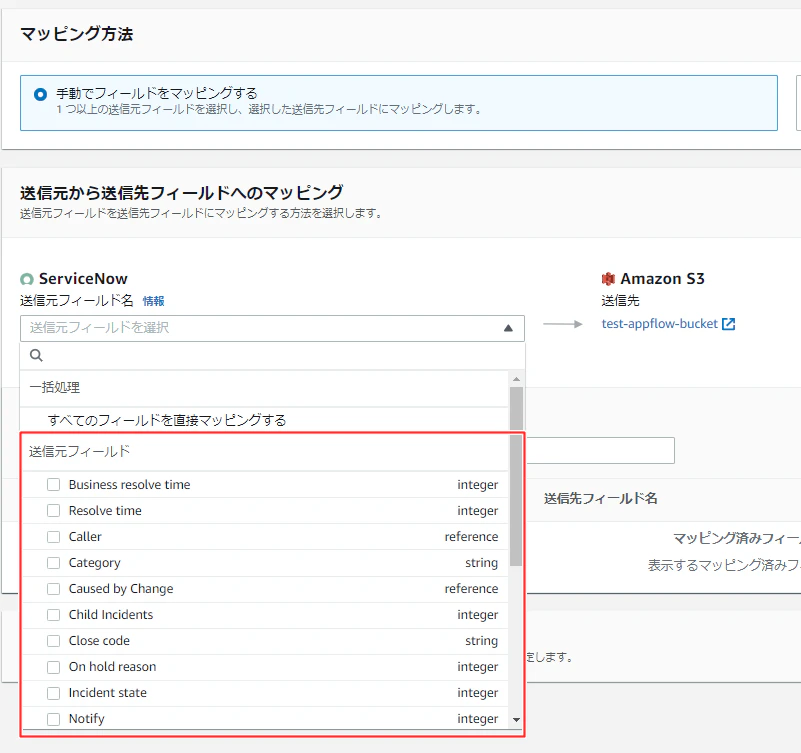The height and width of the screenshot is (753, 801).
Task: Select the Close code checkbox
Action: click(x=54, y=641)
